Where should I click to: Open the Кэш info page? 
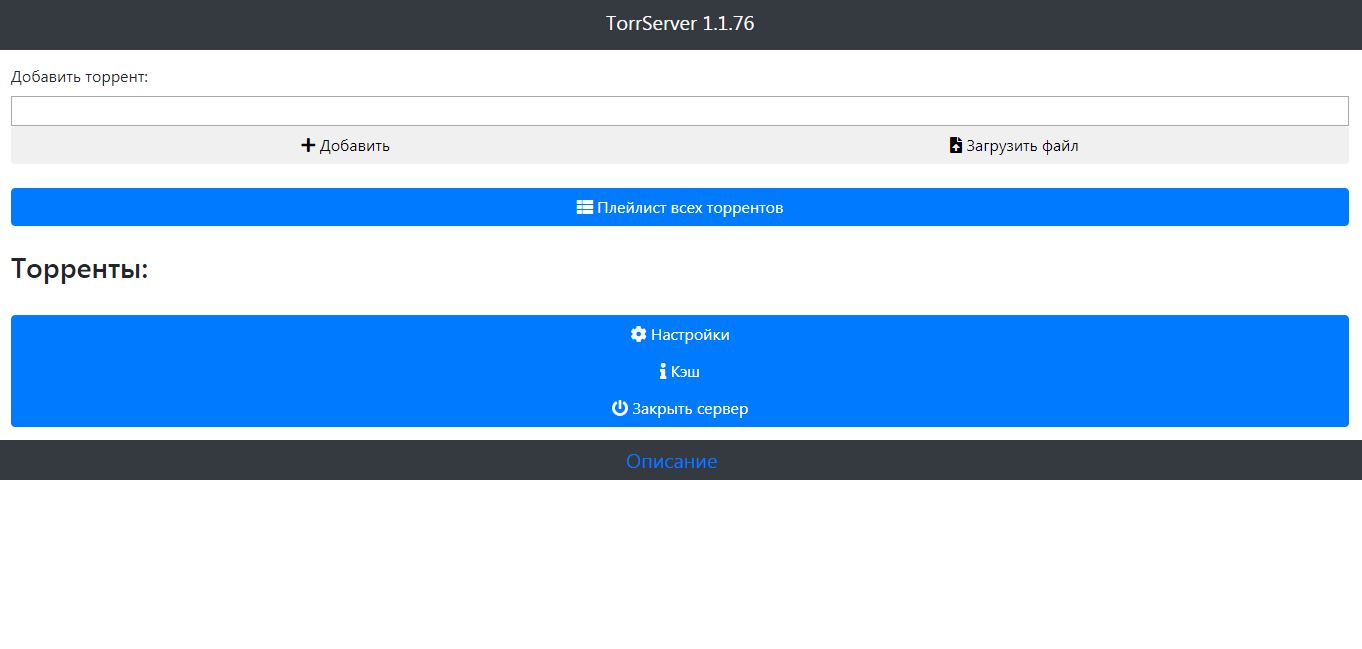click(680, 371)
